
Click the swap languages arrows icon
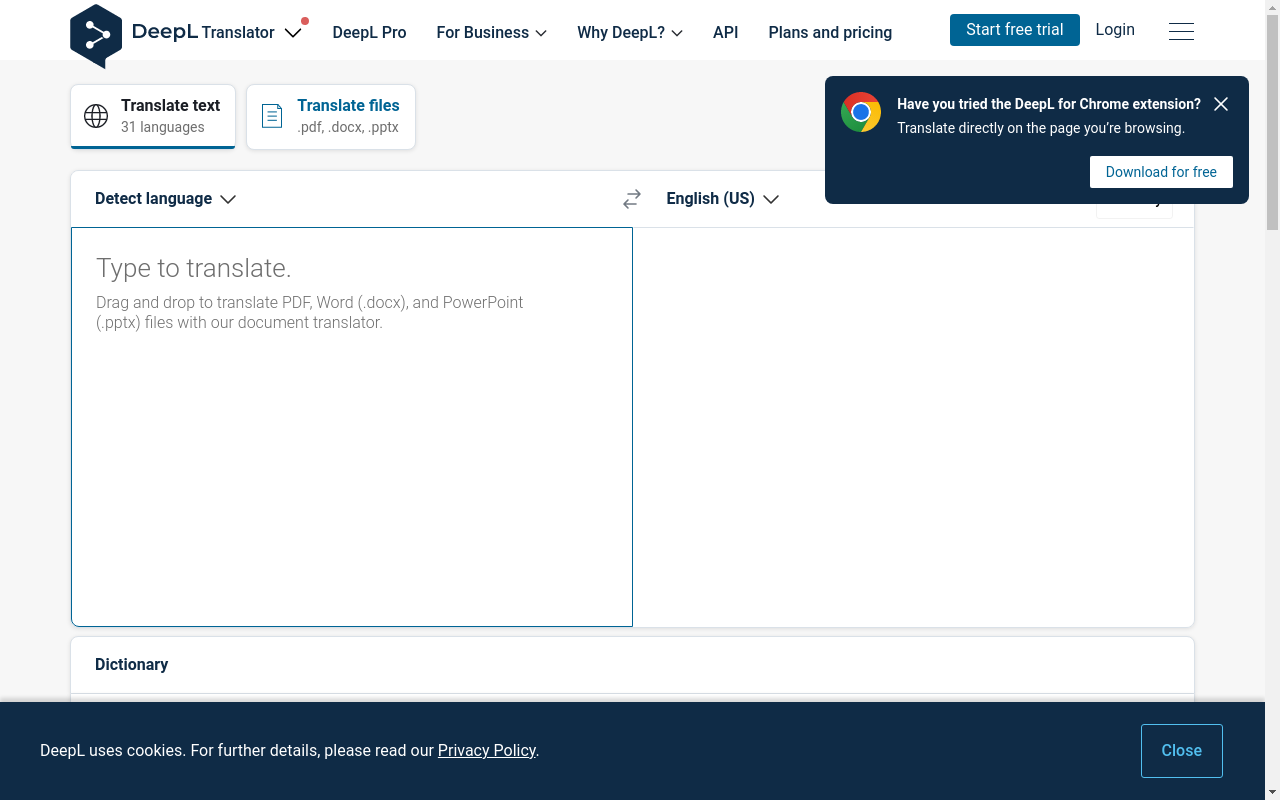pyautogui.click(x=631, y=199)
